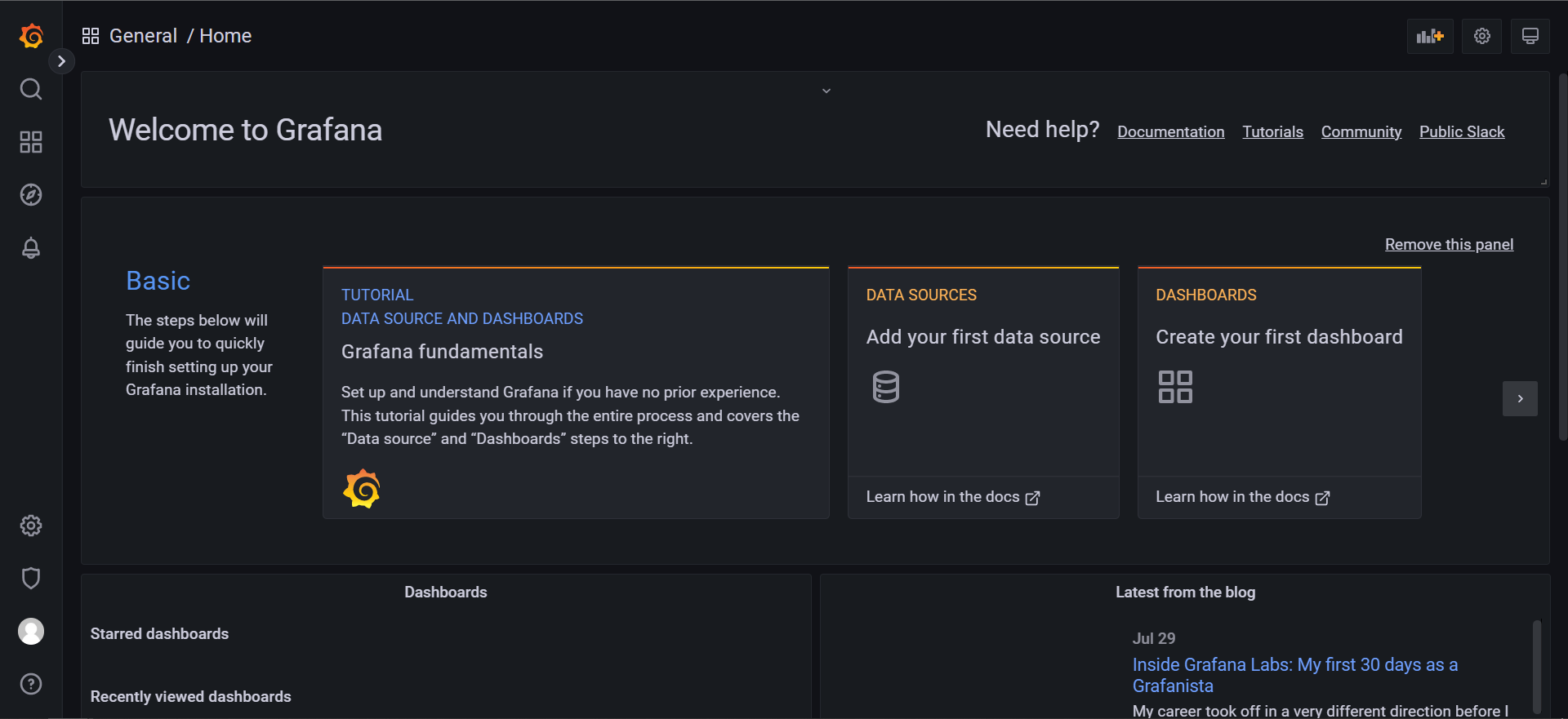Open the Public Slack link
The height and width of the screenshot is (719, 1568).
(1462, 131)
